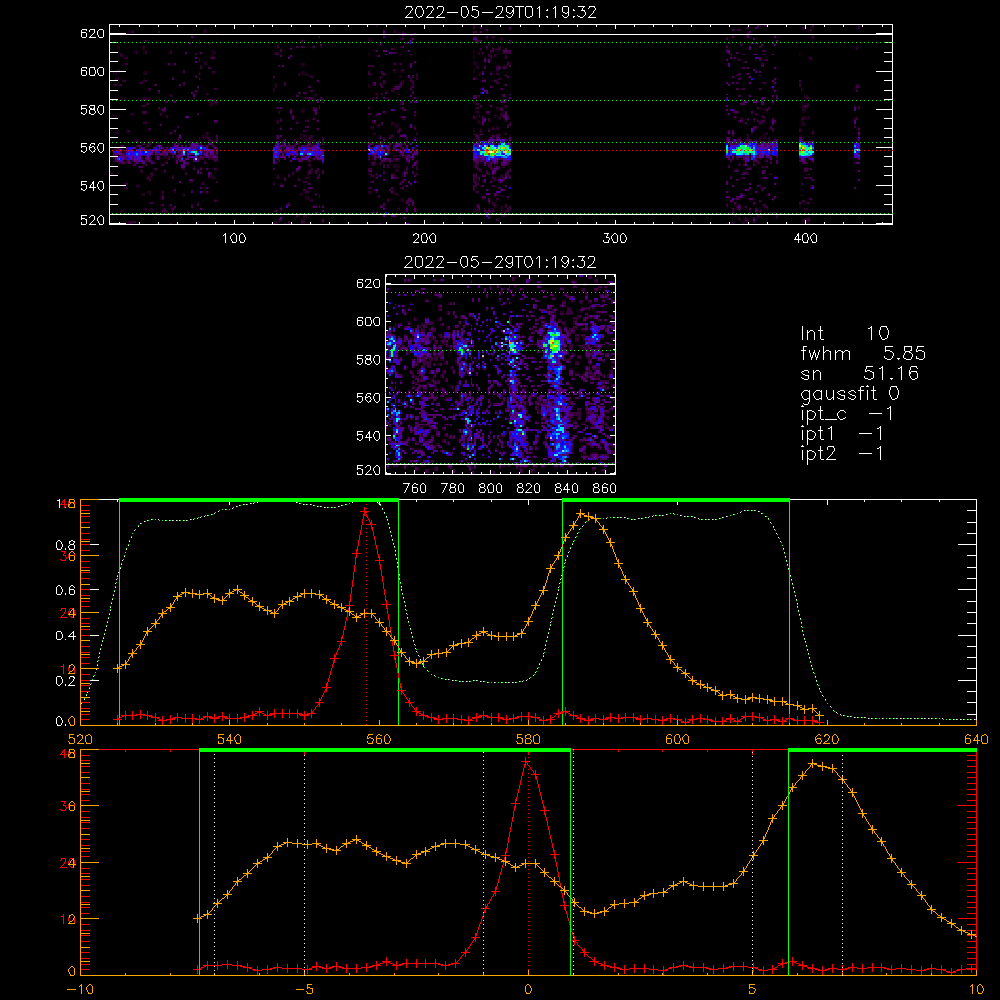This screenshot has height=1000, width=1000.
Task: Click the "560" y-axis label of the top spectrogram
Action: (x=92, y=147)
